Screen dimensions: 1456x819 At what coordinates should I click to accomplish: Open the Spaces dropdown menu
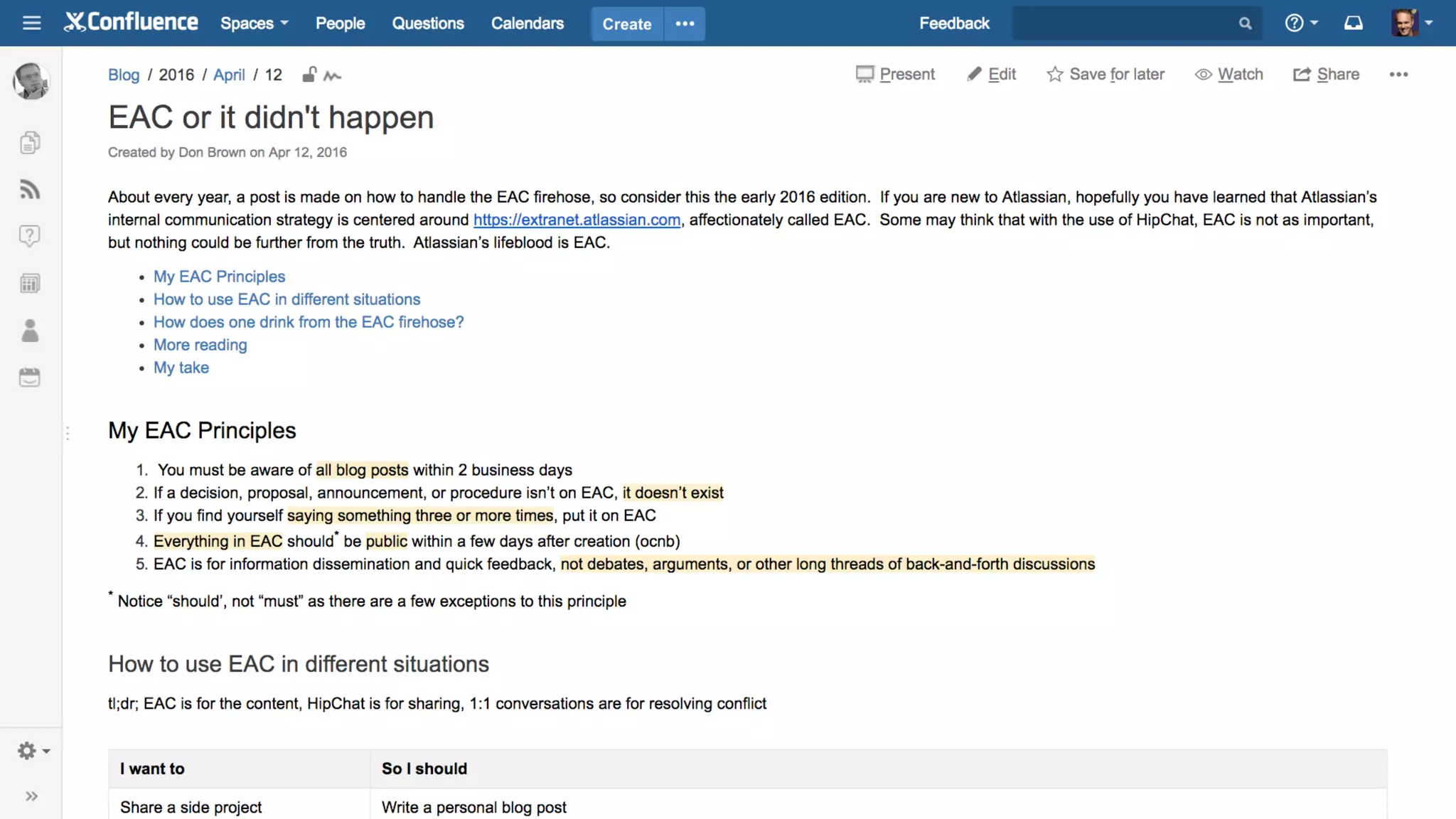[x=254, y=23]
